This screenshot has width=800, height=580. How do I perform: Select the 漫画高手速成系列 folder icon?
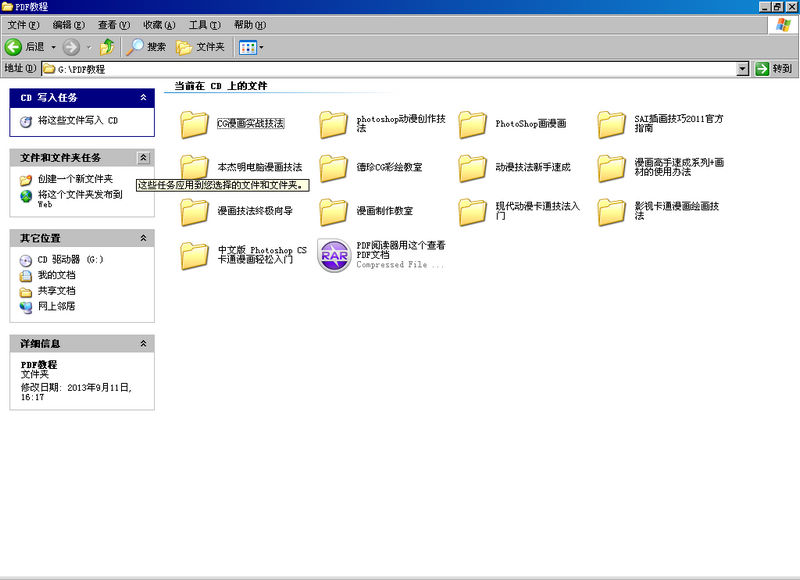click(612, 168)
